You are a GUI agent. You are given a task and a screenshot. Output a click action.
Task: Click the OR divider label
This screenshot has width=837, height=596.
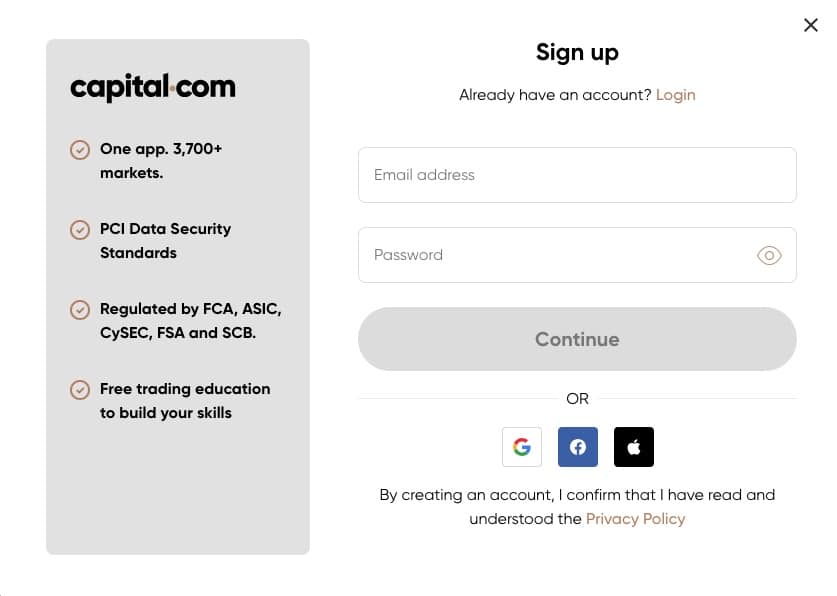pos(577,398)
